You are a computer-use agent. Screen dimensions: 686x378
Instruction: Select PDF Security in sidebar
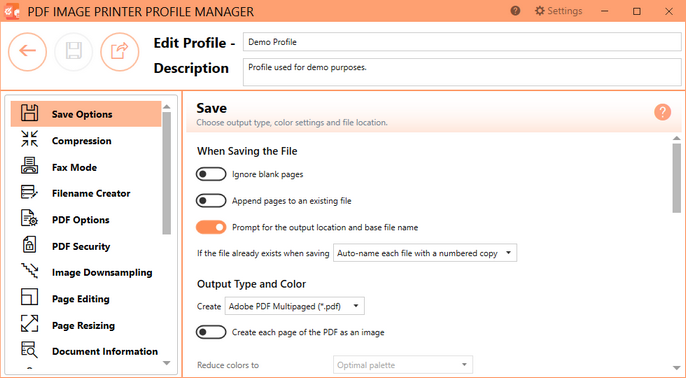tap(86, 246)
